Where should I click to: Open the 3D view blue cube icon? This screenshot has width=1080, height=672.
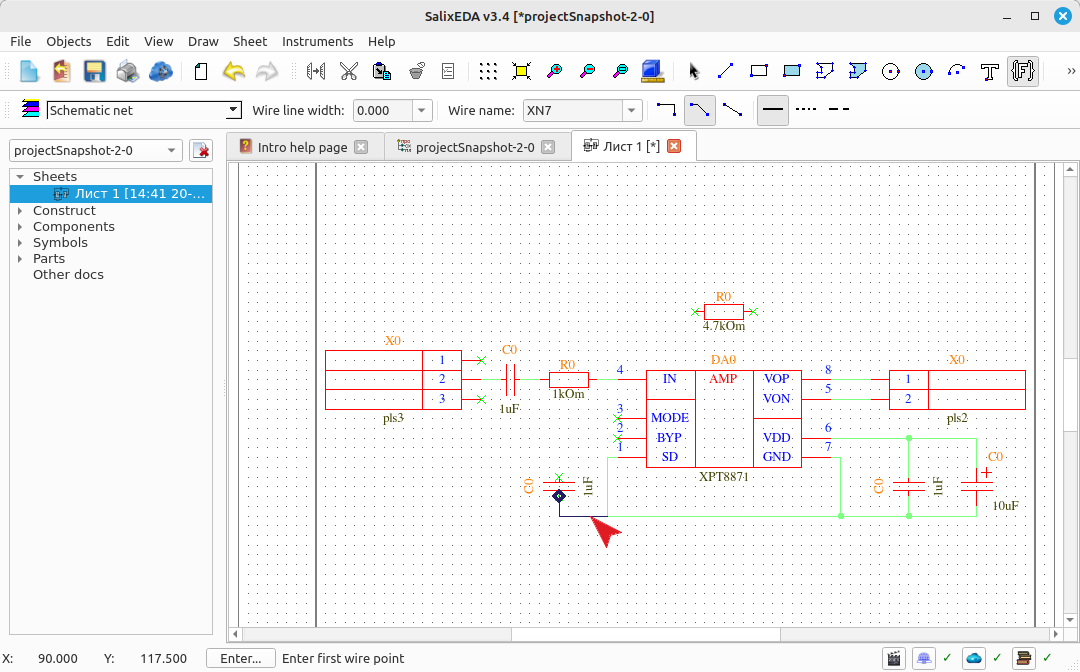652,71
